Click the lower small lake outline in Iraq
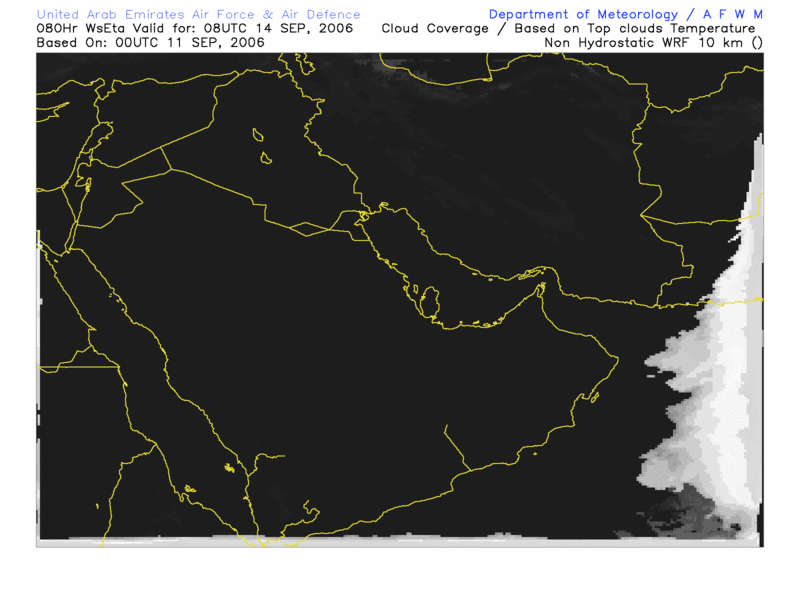The width and height of the screenshot is (800, 600). pyautogui.click(x=267, y=157)
